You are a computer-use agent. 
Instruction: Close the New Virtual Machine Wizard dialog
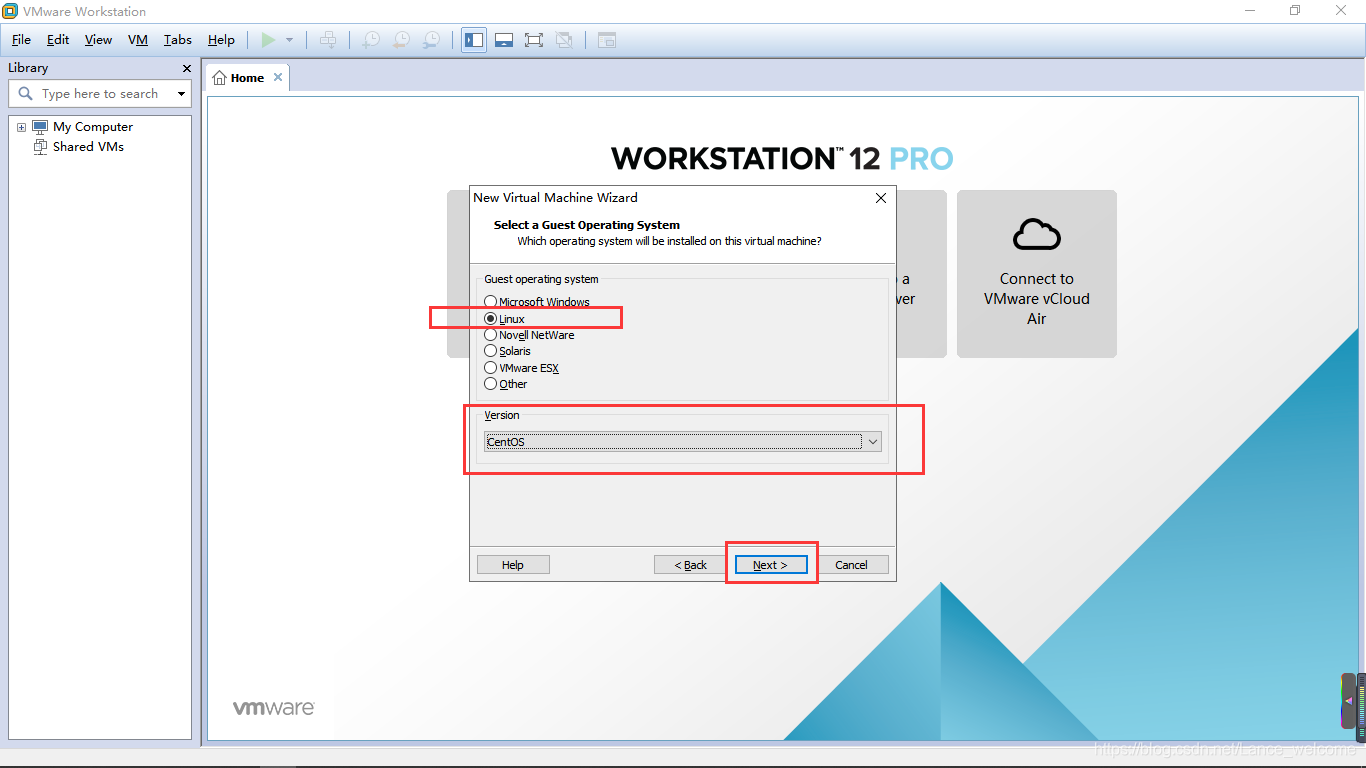881,198
